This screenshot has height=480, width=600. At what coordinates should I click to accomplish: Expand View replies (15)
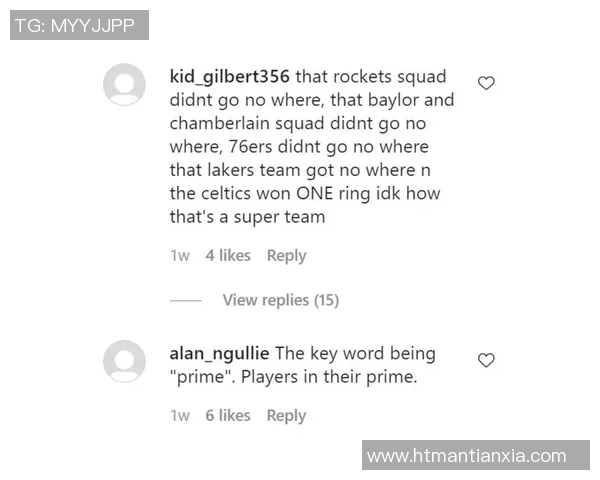point(280,300)
